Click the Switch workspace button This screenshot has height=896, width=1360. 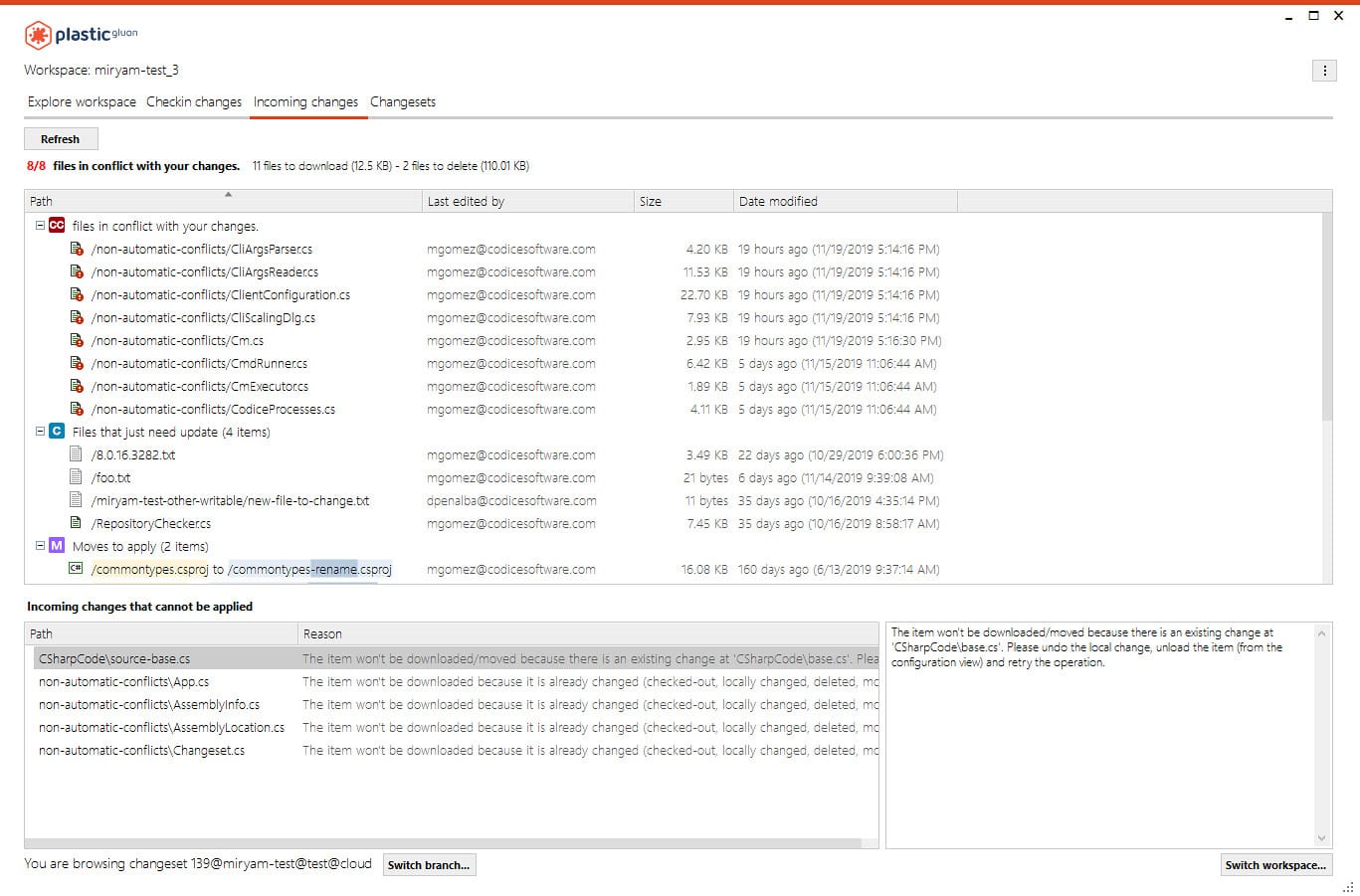pyautogui.click(x=1276, y=864)
